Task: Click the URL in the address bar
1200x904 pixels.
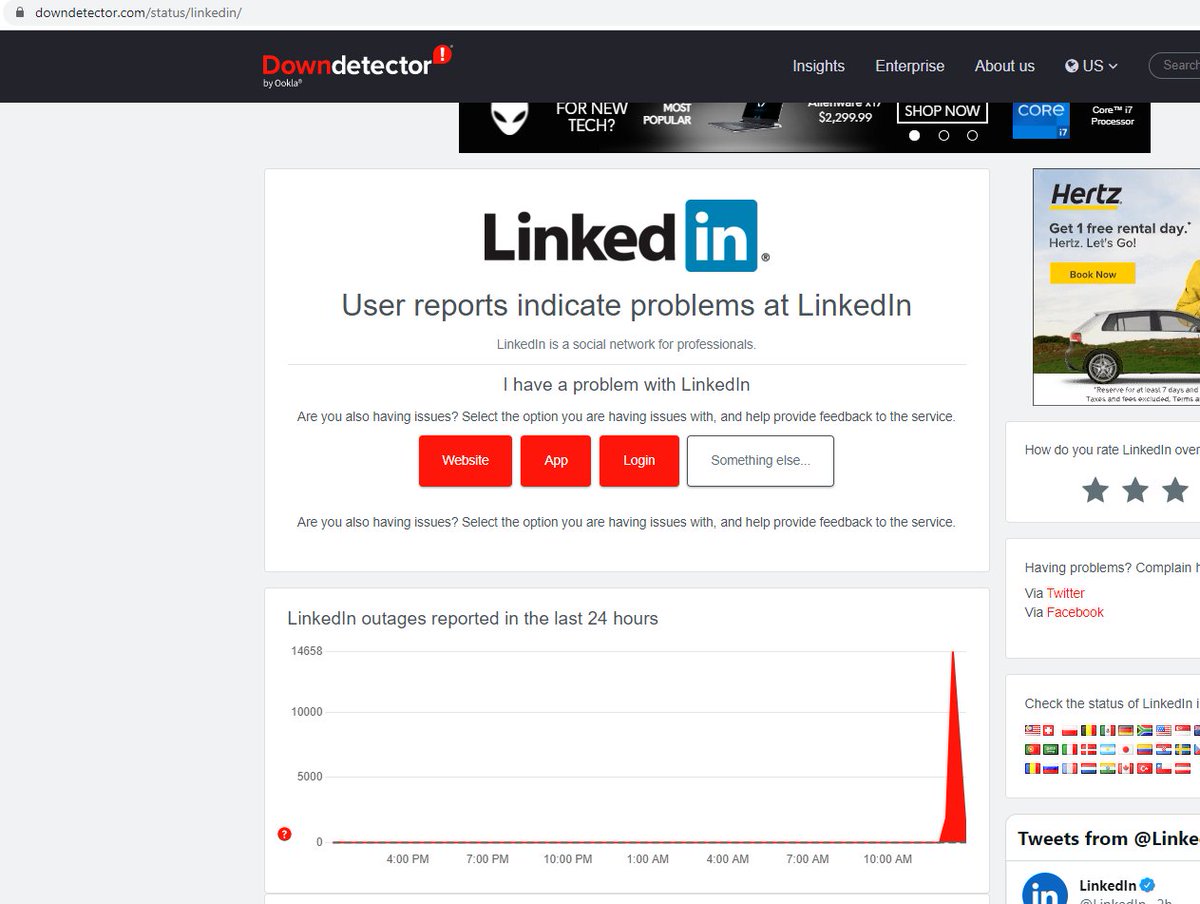Action: tap(138, 13)
